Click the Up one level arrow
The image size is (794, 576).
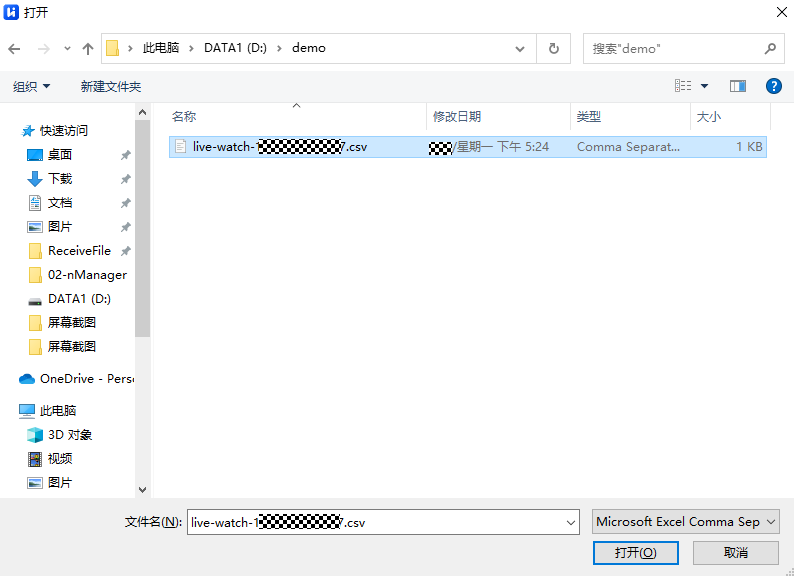[x=88, y=48]
